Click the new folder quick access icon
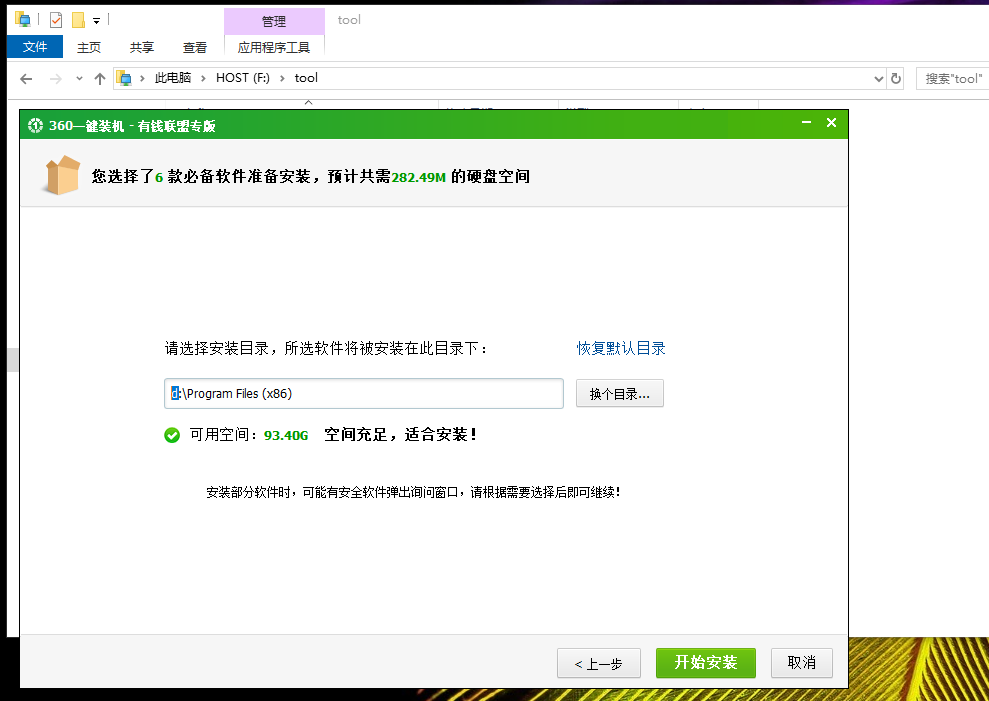The width and height of the screenshot is (989, 701). coord(78,20)
